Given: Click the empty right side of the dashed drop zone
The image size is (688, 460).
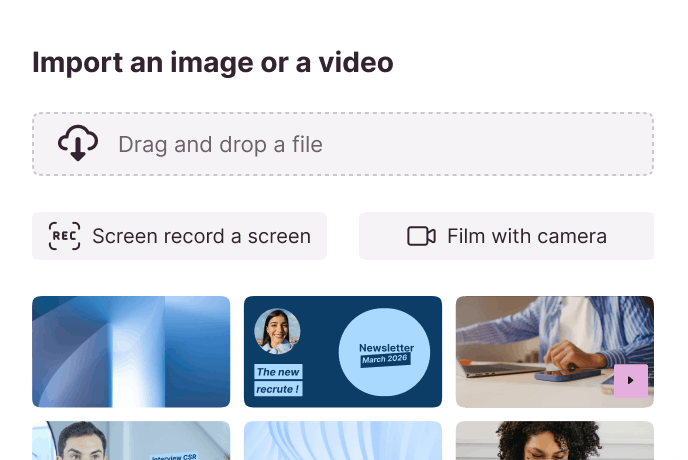Looking at the screenshot, I should [520, 144].
